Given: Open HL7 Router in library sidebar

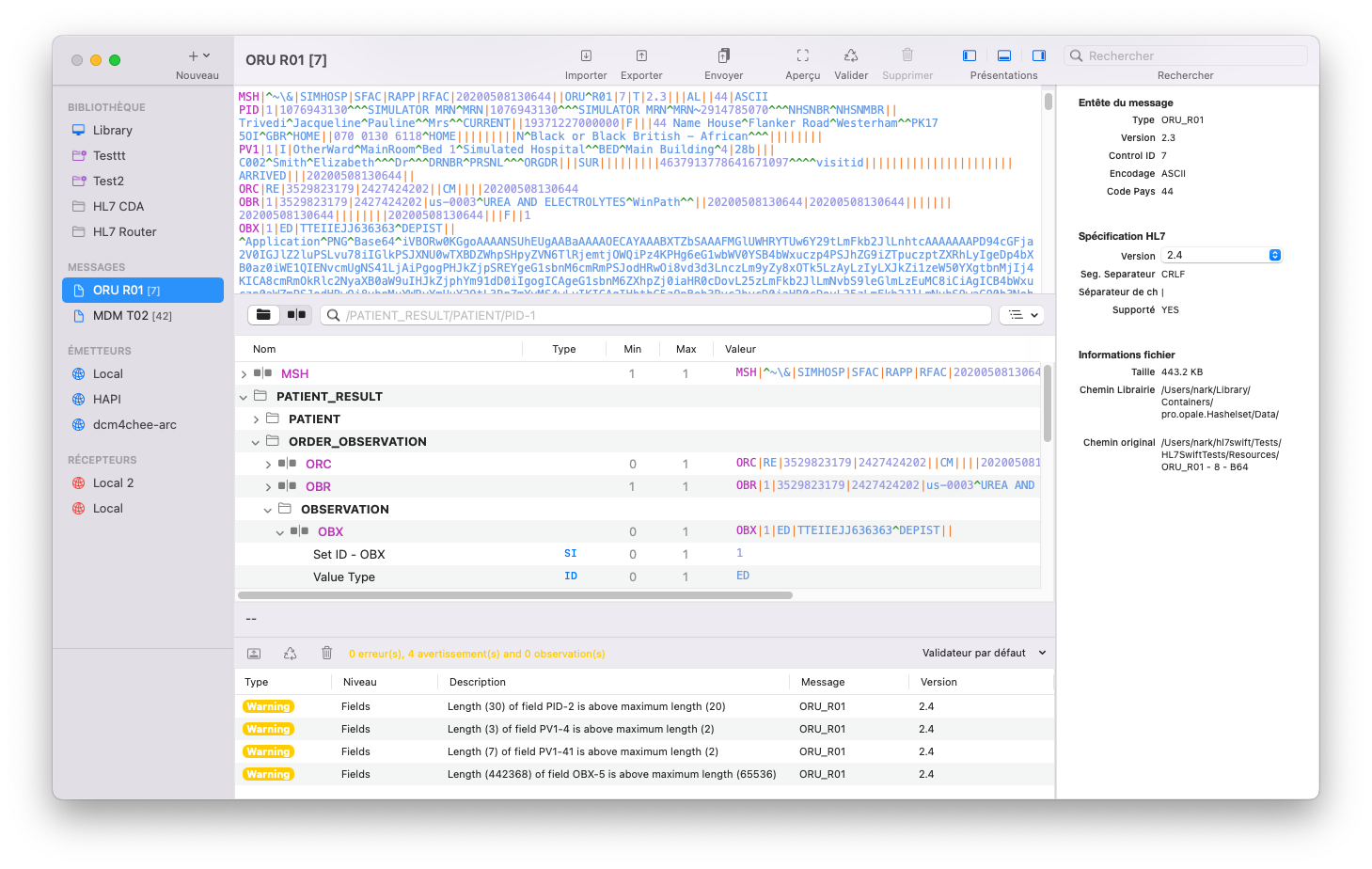Looking at the screenshot, I should [x=124, y=232].
